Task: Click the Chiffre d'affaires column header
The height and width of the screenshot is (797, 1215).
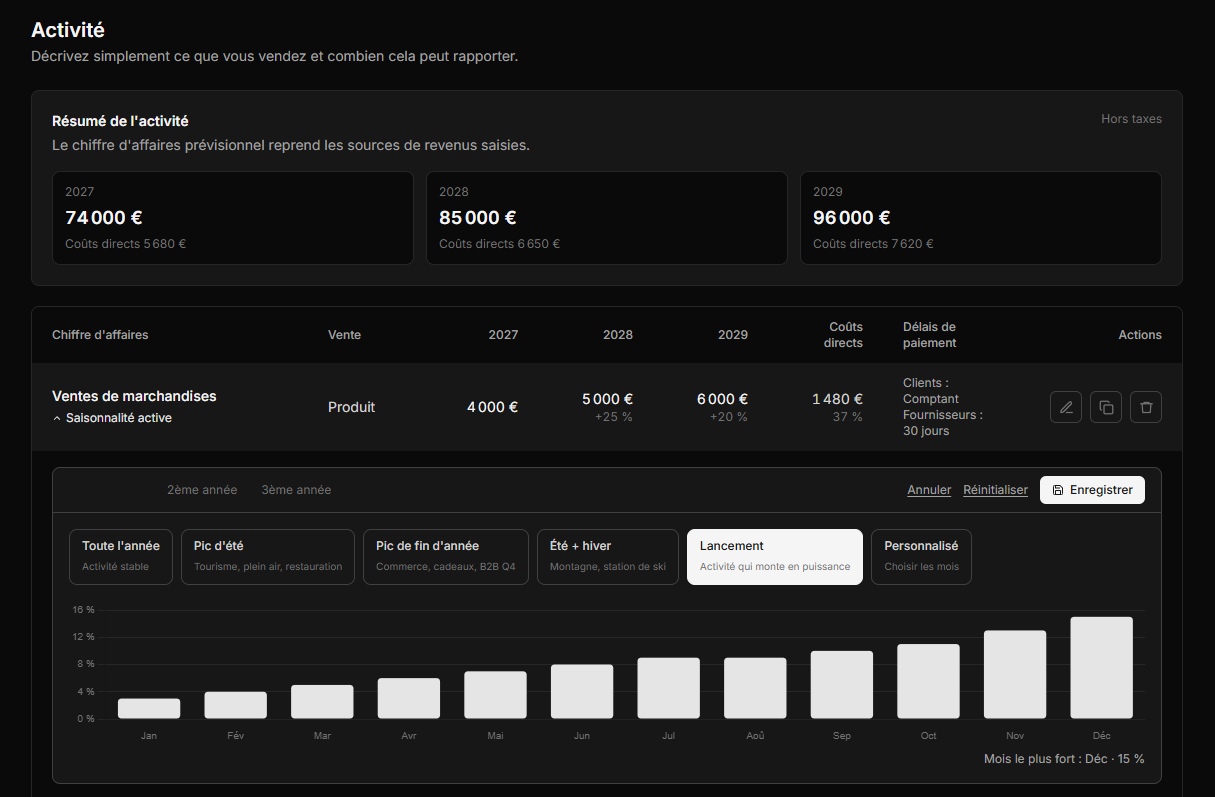Action: [100, 335]
